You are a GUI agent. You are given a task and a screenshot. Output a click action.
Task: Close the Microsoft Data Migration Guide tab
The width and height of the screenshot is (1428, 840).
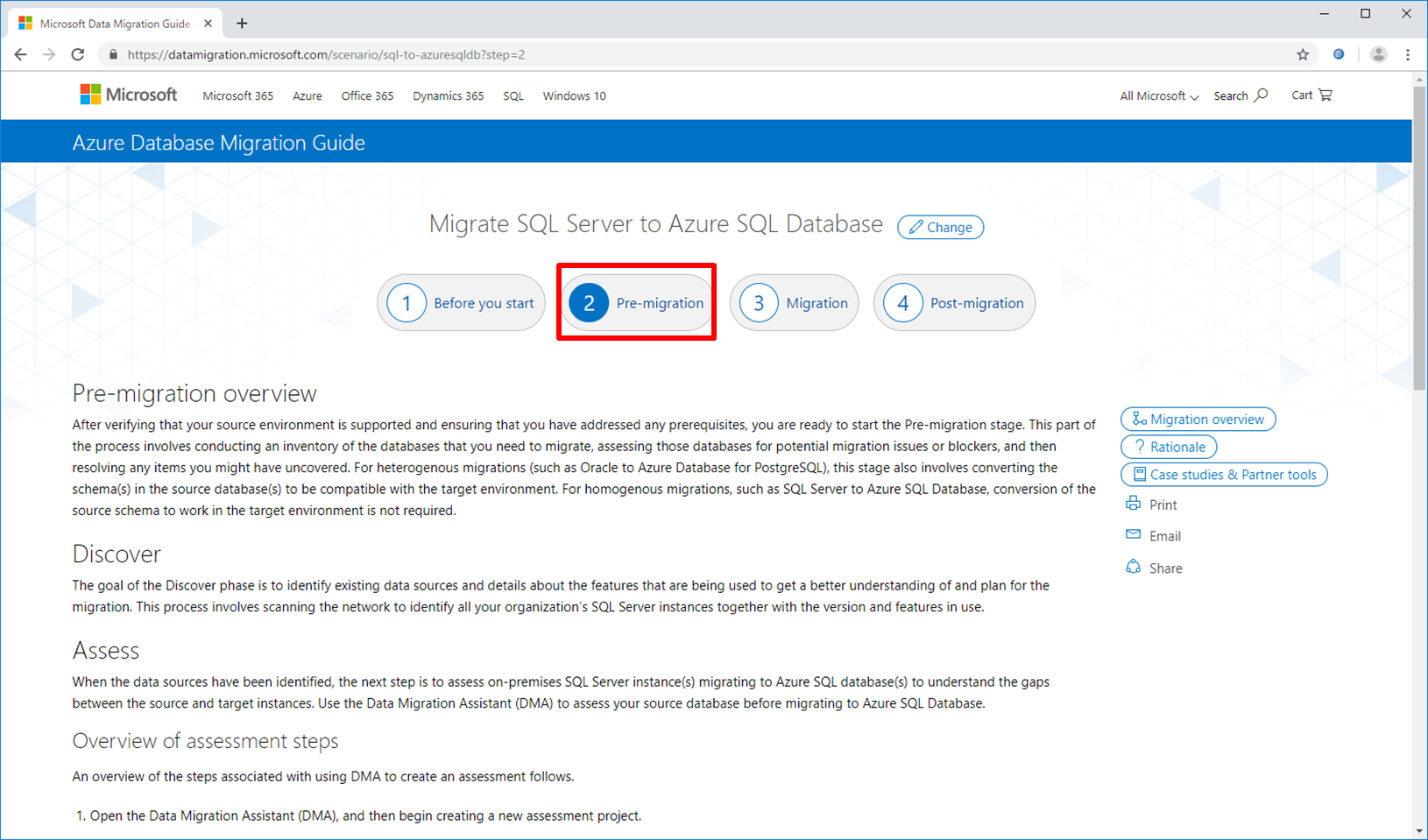point(209,24)
